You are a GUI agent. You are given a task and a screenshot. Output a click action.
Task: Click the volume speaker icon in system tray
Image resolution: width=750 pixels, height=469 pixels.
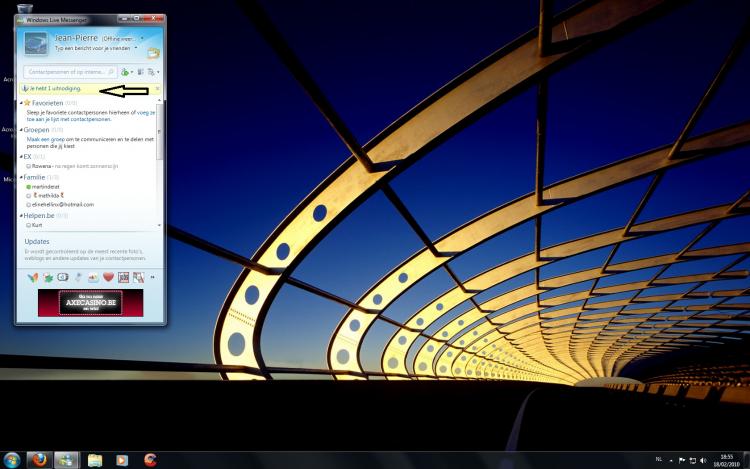pos(703,460)
